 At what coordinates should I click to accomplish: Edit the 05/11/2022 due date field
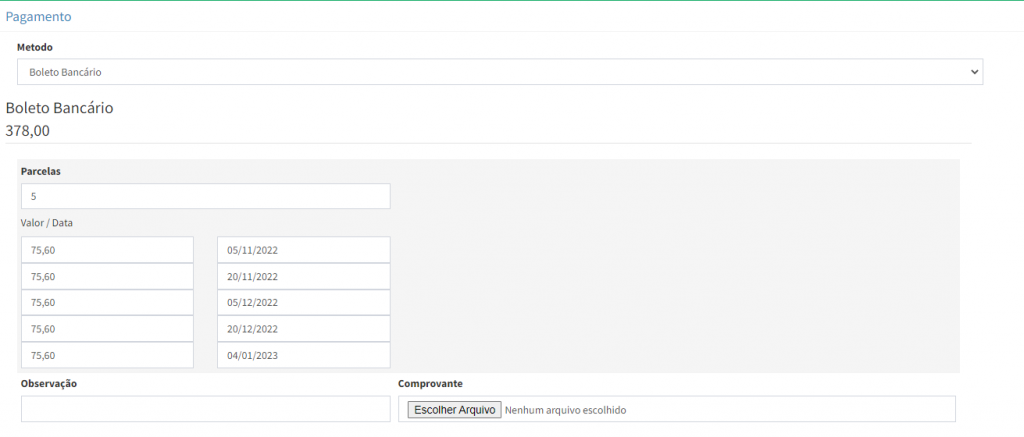tap(303, 250)
